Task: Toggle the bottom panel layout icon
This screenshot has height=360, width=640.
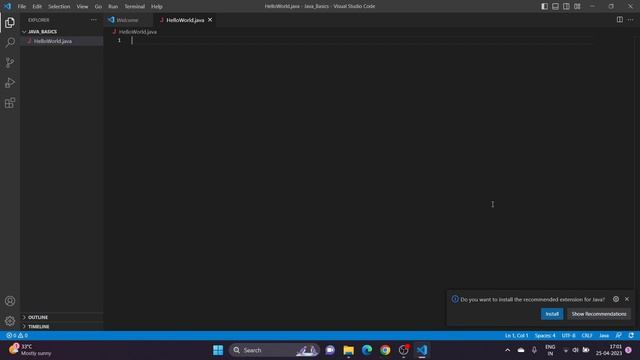Action: (556, 6)
